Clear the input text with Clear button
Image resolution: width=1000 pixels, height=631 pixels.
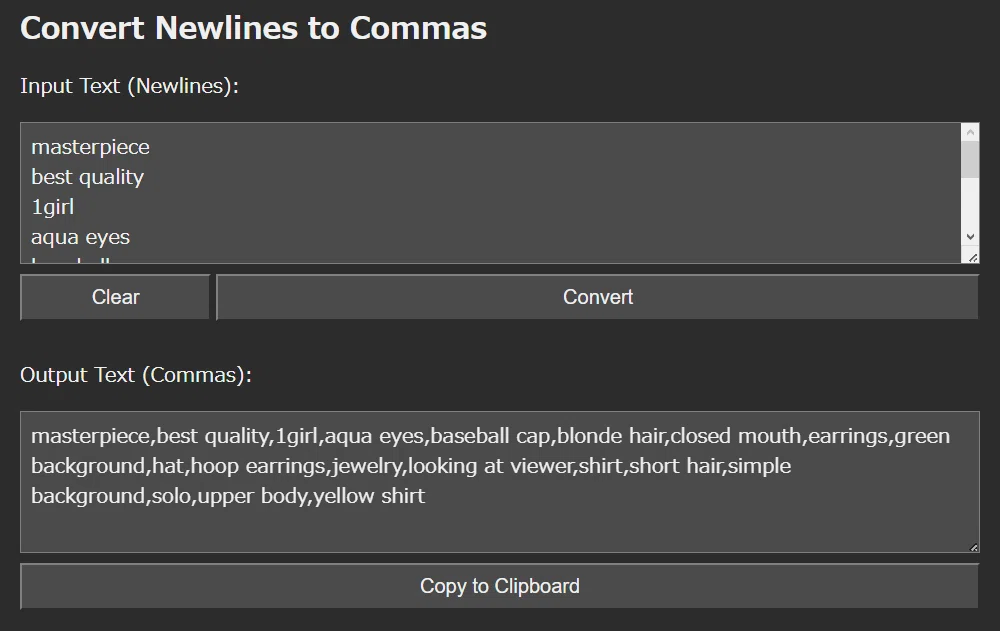coord(115,297)
